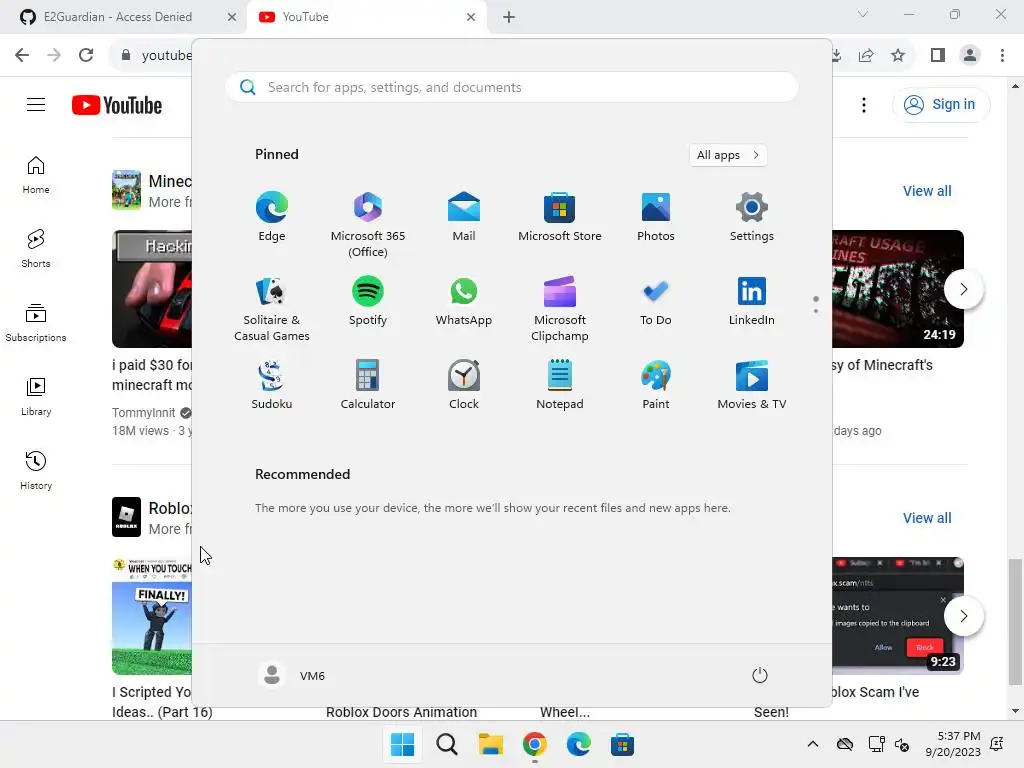Toggle YouTube hamburger guide menu
The width and height of the screenshot is (1024, 768).
point(36,104)
